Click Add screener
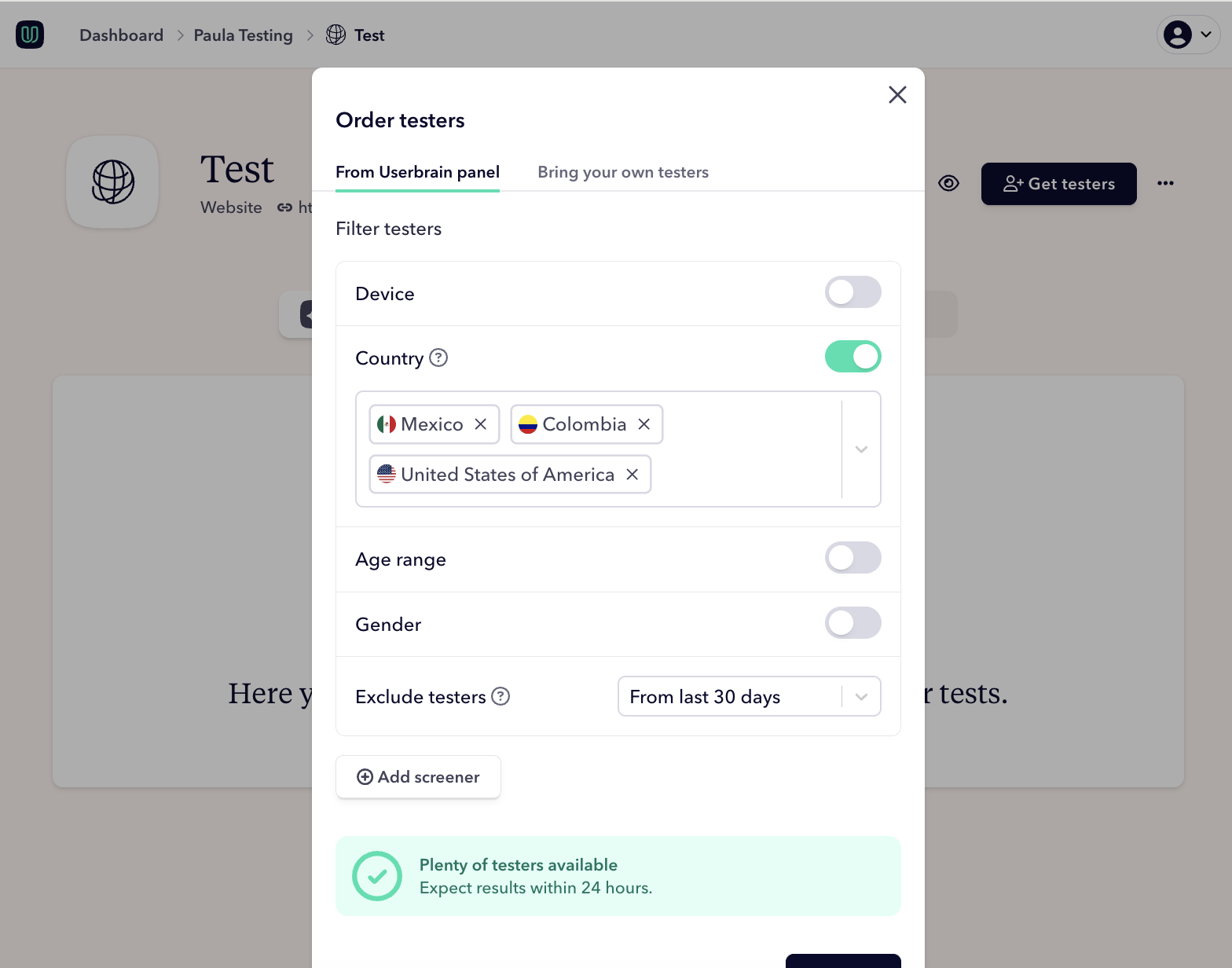Image resolution: width=1232 pixels, height=968 pixels. (x=418, y=776)
